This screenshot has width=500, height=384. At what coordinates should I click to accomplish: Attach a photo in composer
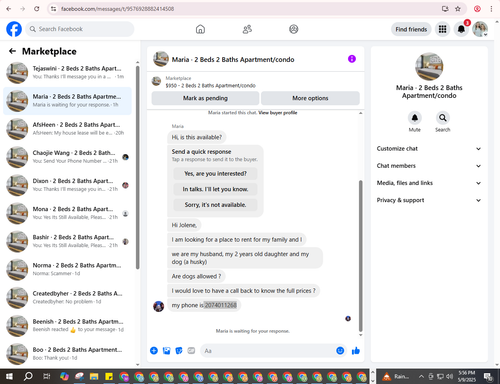pyautogui.click(x=166, y=351)
